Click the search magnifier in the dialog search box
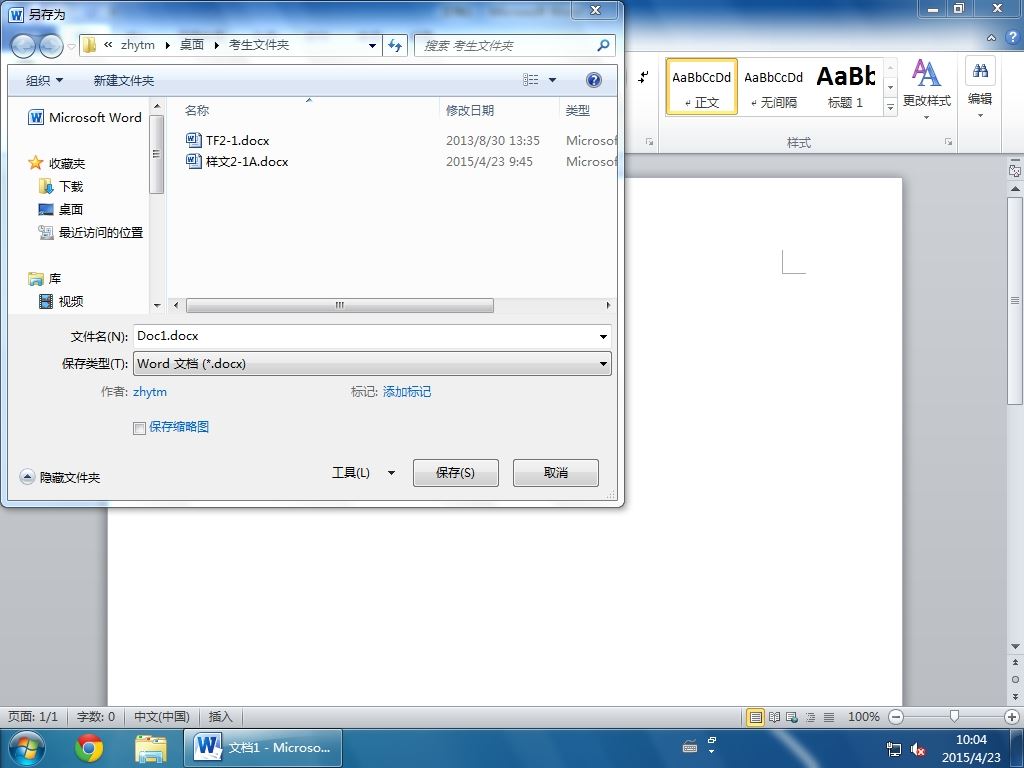The width and height of the screenshot is (1024, 768). (603, 45)
